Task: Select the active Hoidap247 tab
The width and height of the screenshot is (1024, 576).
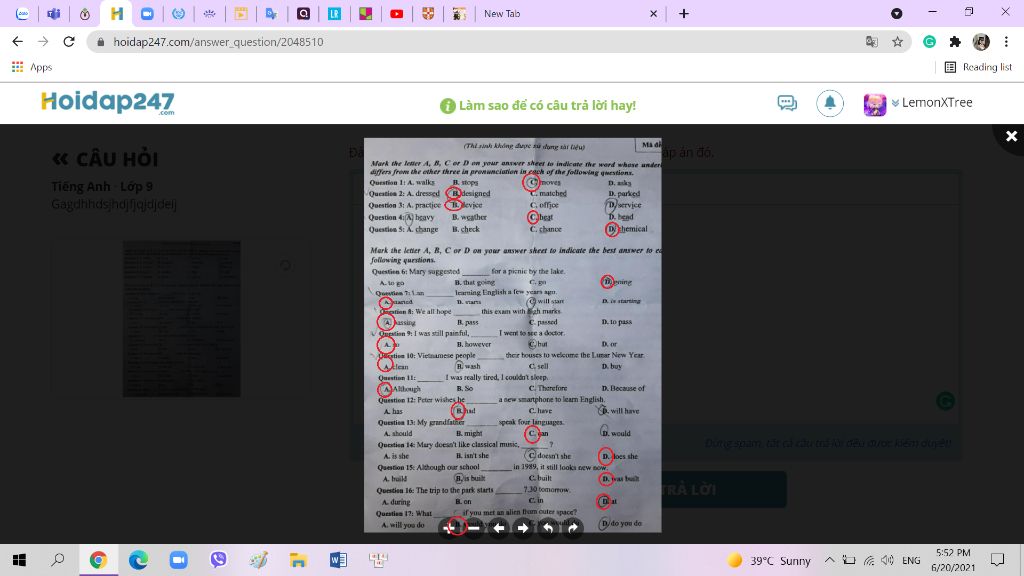Action: click(116, 13)
